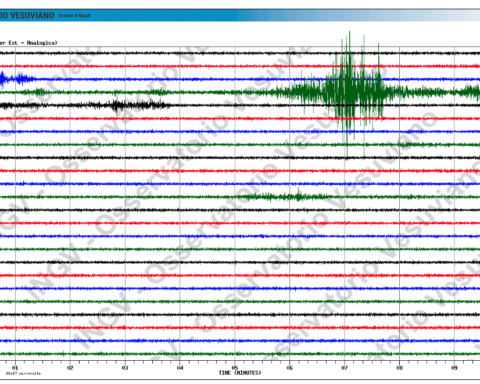The image size is (480, 384).
Task: Click the "05" minute label on the time axis
Action: 235,368
